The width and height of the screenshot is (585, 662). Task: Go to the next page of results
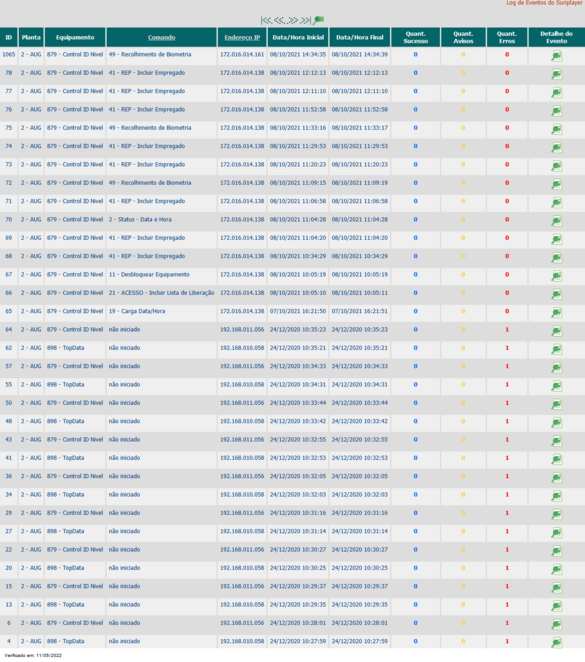tap(292, 20)
